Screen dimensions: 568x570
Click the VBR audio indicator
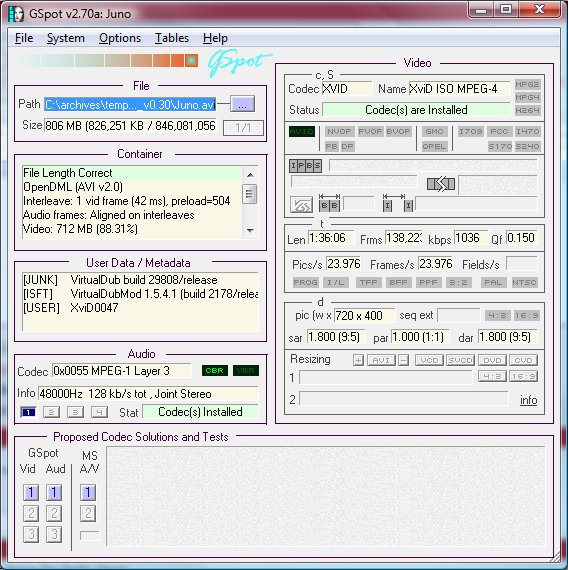coord(246,370)
